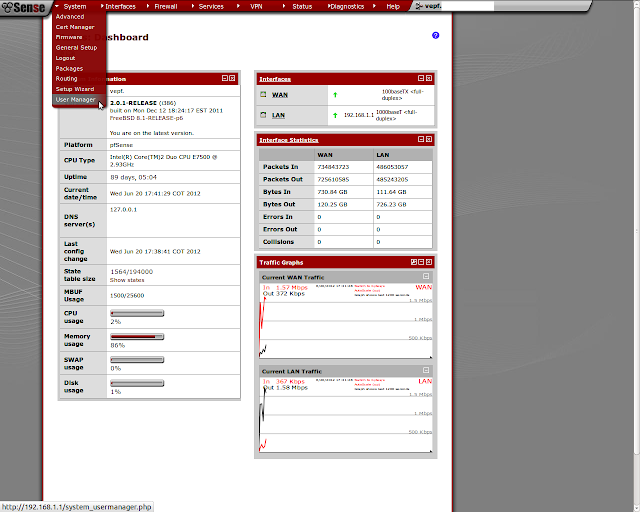Image resolution: width=640 pixels, height=512 pixels.
Task: Collapse the Current WAN Traffic graph
Action: point(426,276)
